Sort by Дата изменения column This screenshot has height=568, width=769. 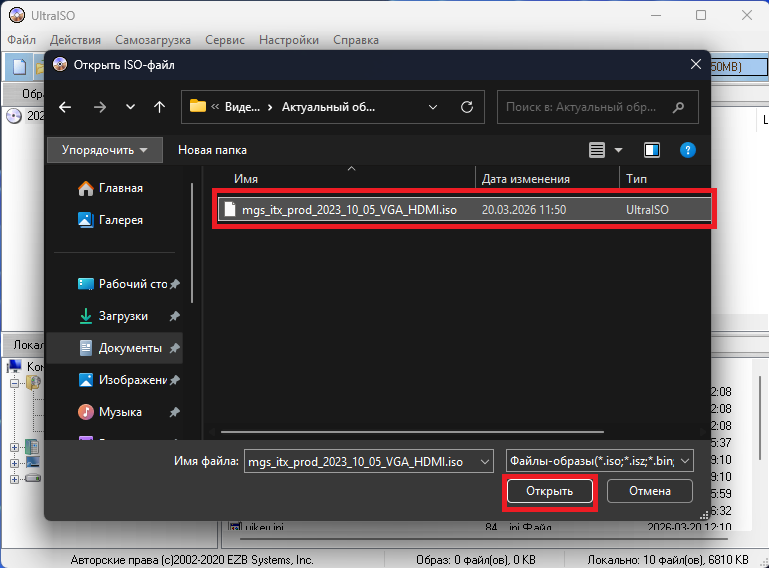526,179
